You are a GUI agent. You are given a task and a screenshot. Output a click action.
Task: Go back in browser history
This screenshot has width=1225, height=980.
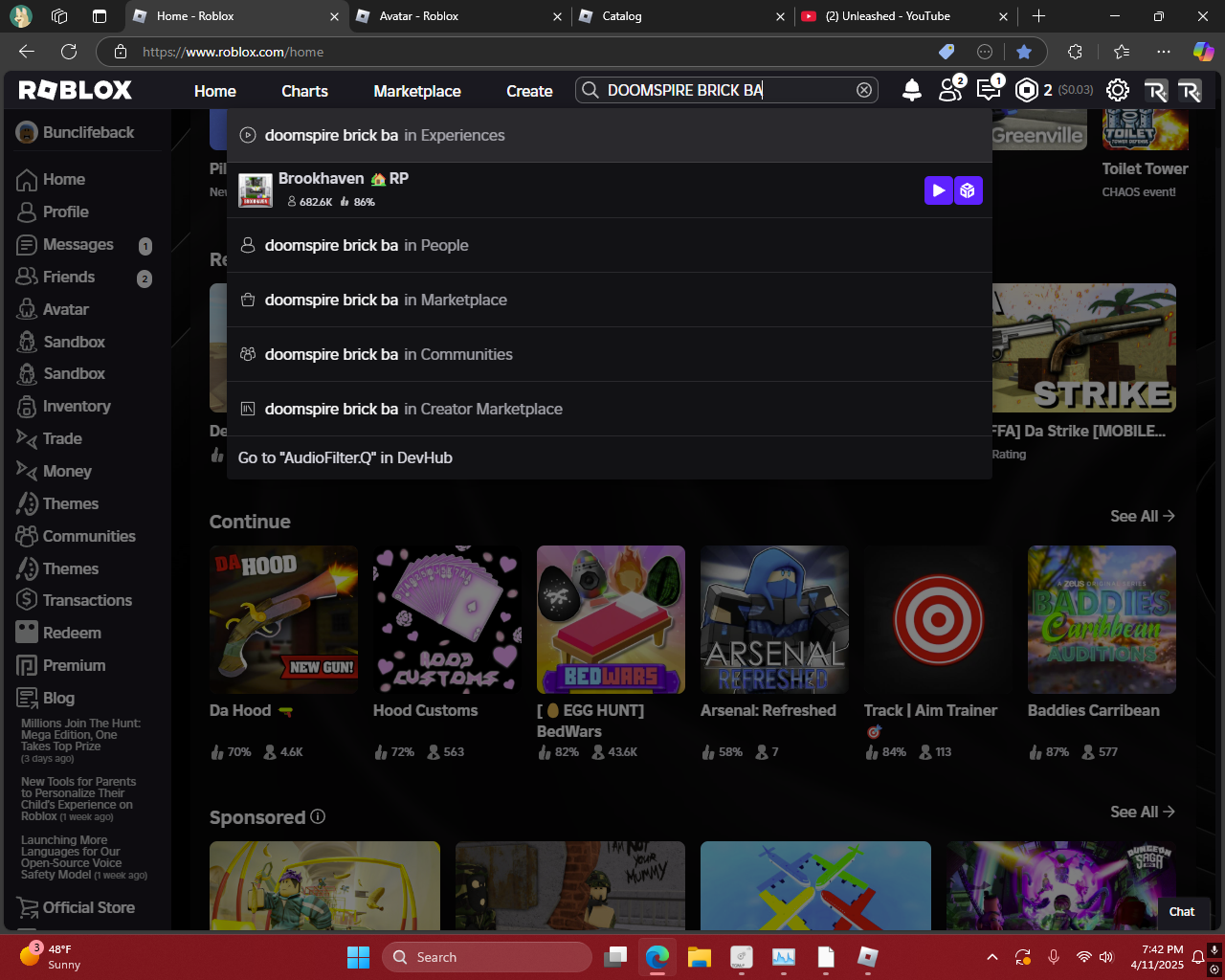27,52
